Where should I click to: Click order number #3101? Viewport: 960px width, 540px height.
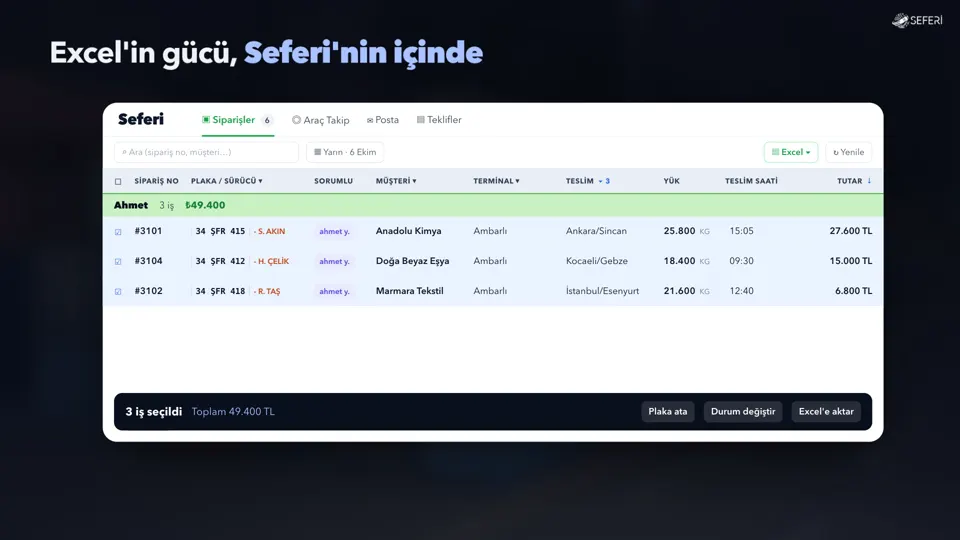148,231
